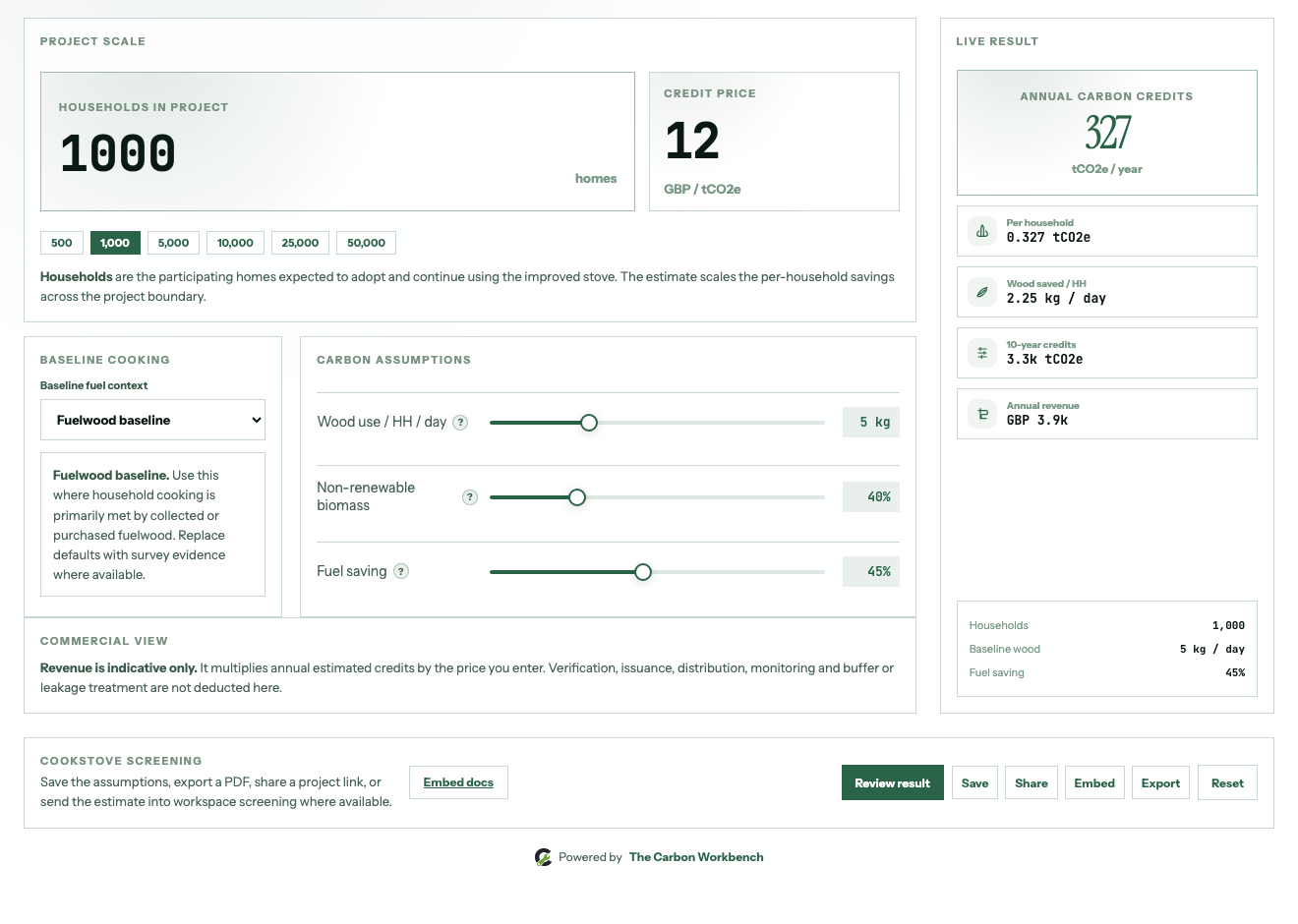Click the 327 annual carbon credits figure
The width and height of the screenshot is (1298, 924).
(1107, 133)
